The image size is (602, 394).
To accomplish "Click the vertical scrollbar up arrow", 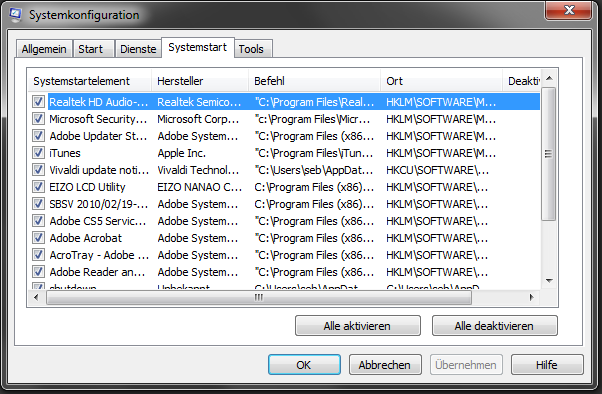I will point(549,78).
